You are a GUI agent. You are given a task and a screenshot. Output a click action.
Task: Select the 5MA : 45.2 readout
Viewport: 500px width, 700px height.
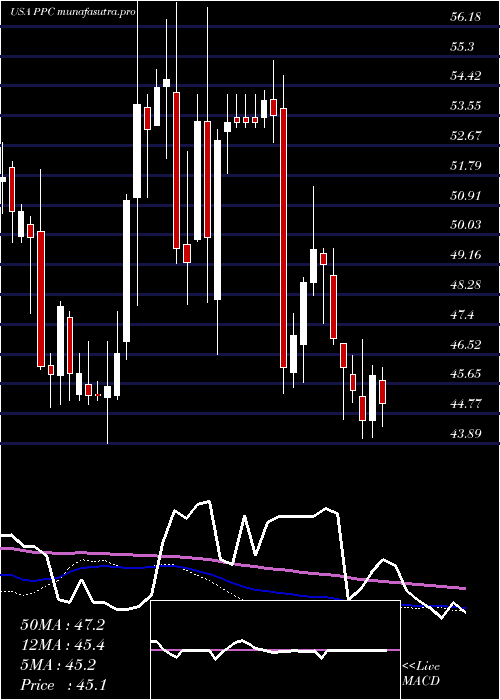tap(58, 665)
